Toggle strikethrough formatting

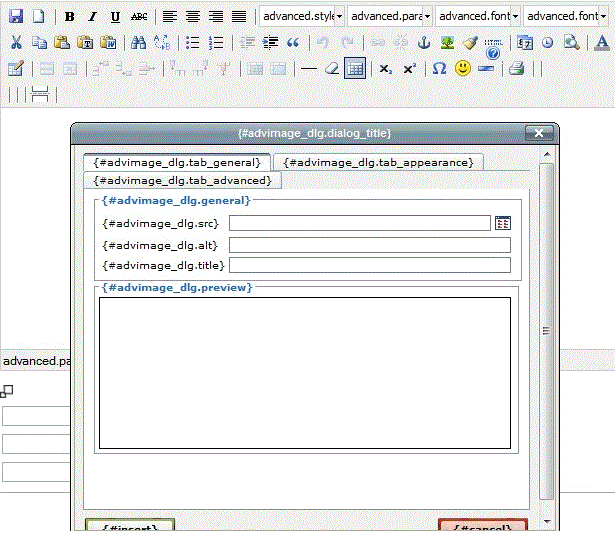139,17
